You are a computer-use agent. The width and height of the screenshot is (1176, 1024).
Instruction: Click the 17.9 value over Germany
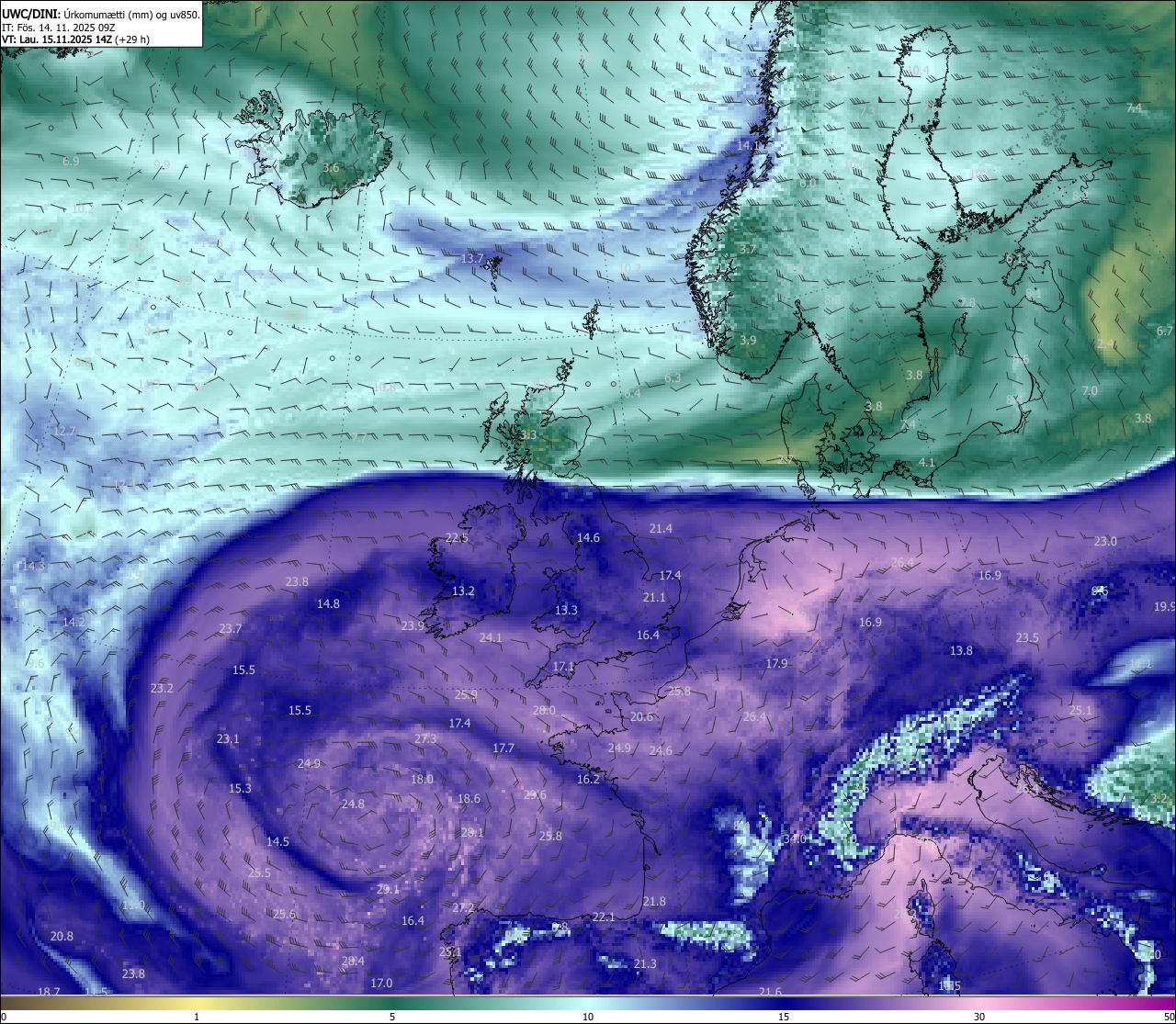[776, 664]
